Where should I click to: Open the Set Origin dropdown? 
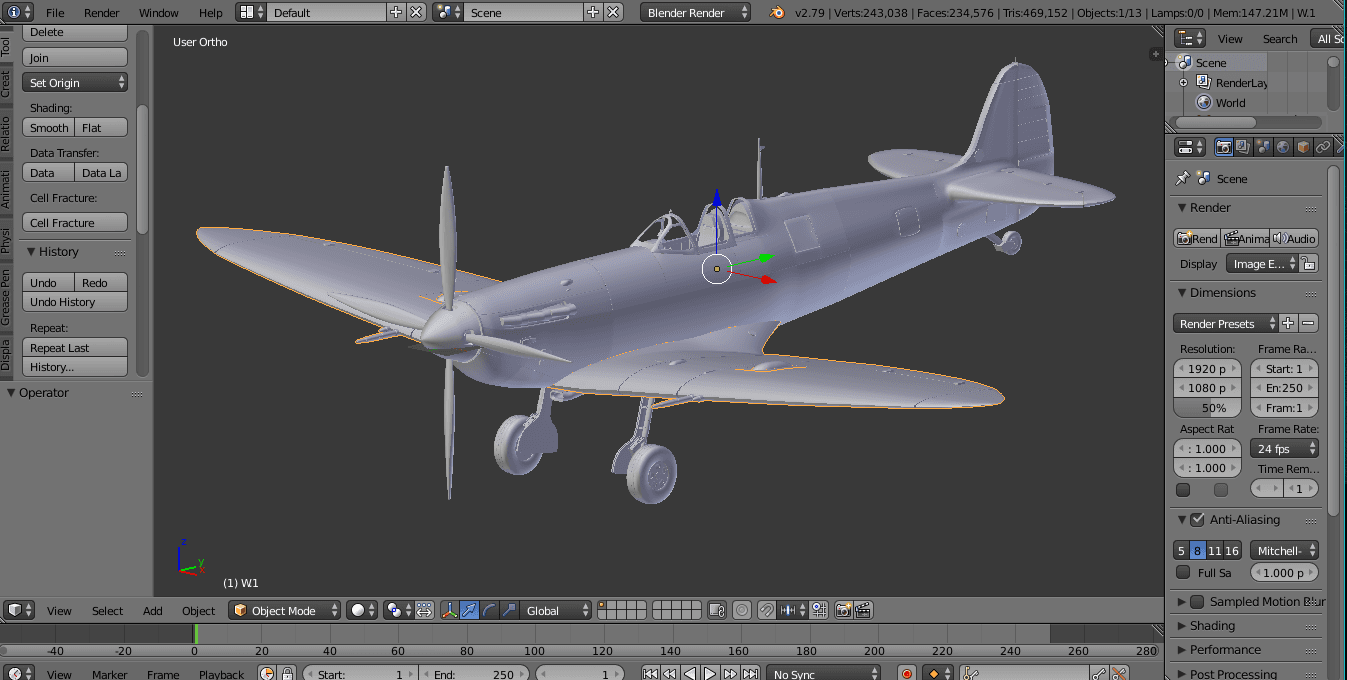(75, 83)
